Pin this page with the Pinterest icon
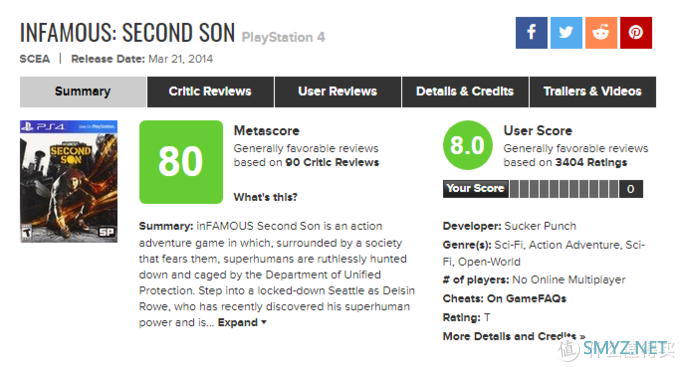 point(636,33)
